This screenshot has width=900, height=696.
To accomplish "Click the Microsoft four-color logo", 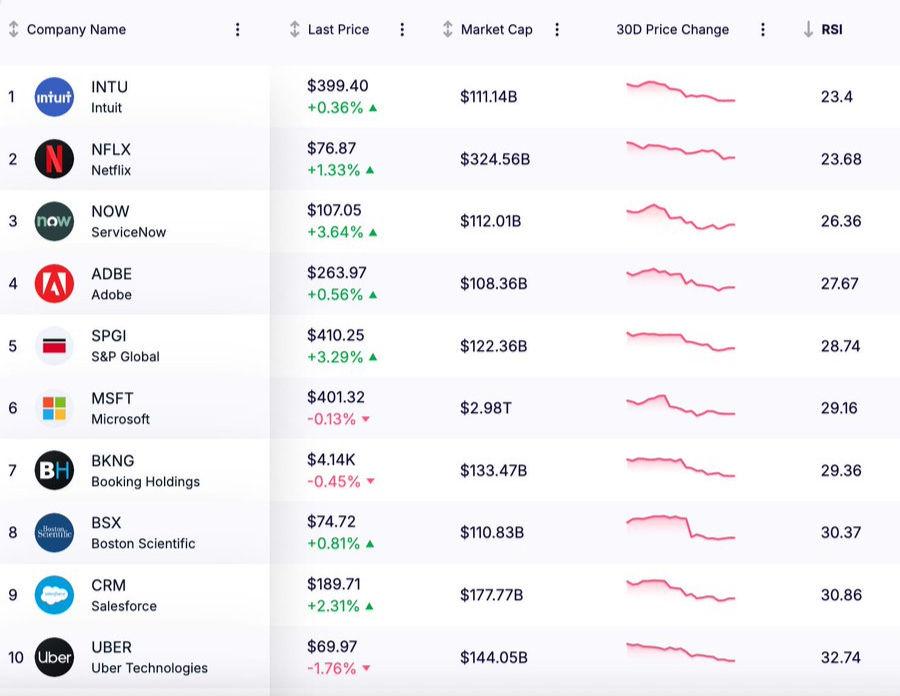I will click(x=54, y=408).
